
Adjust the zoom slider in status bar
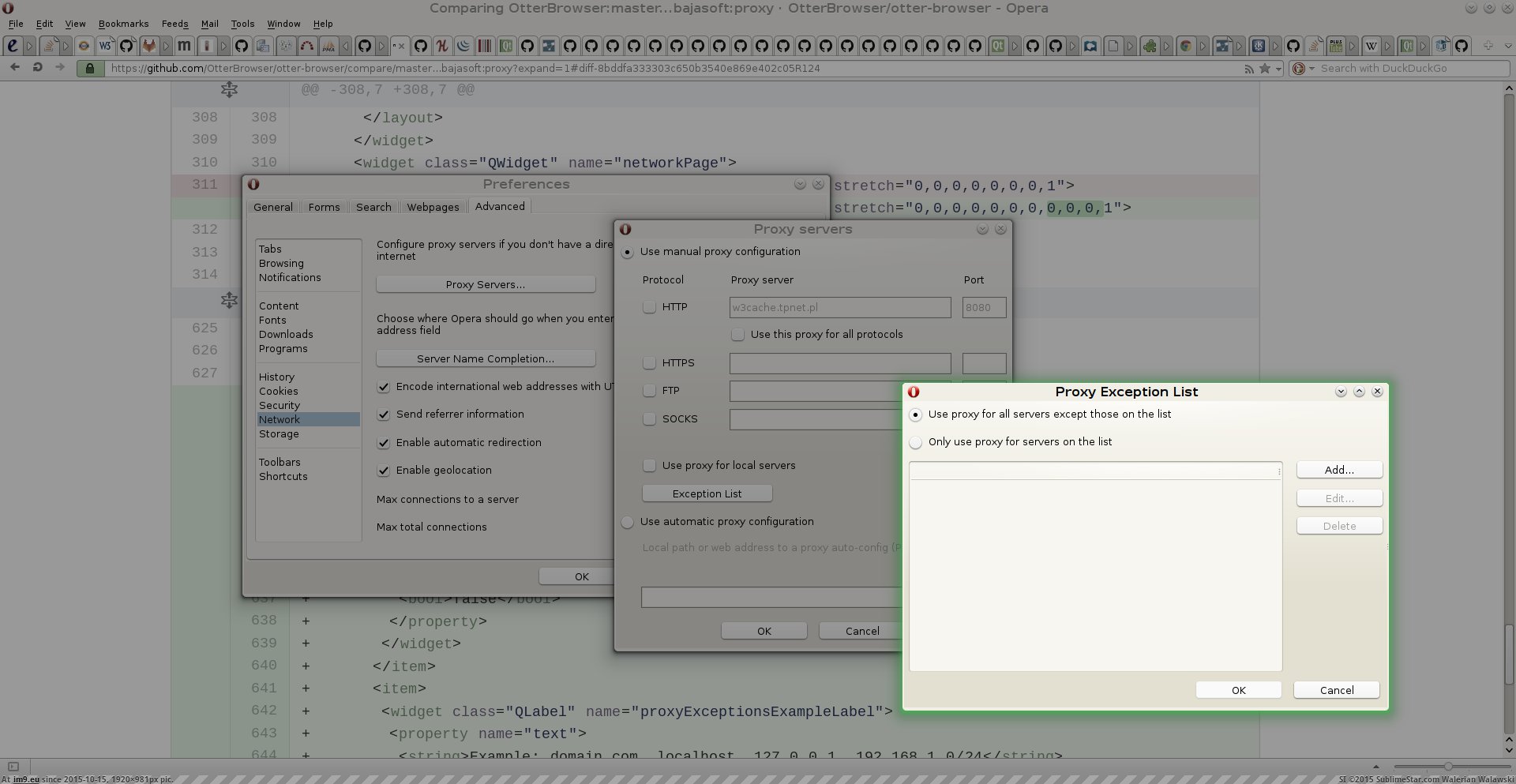[1447, 767]
